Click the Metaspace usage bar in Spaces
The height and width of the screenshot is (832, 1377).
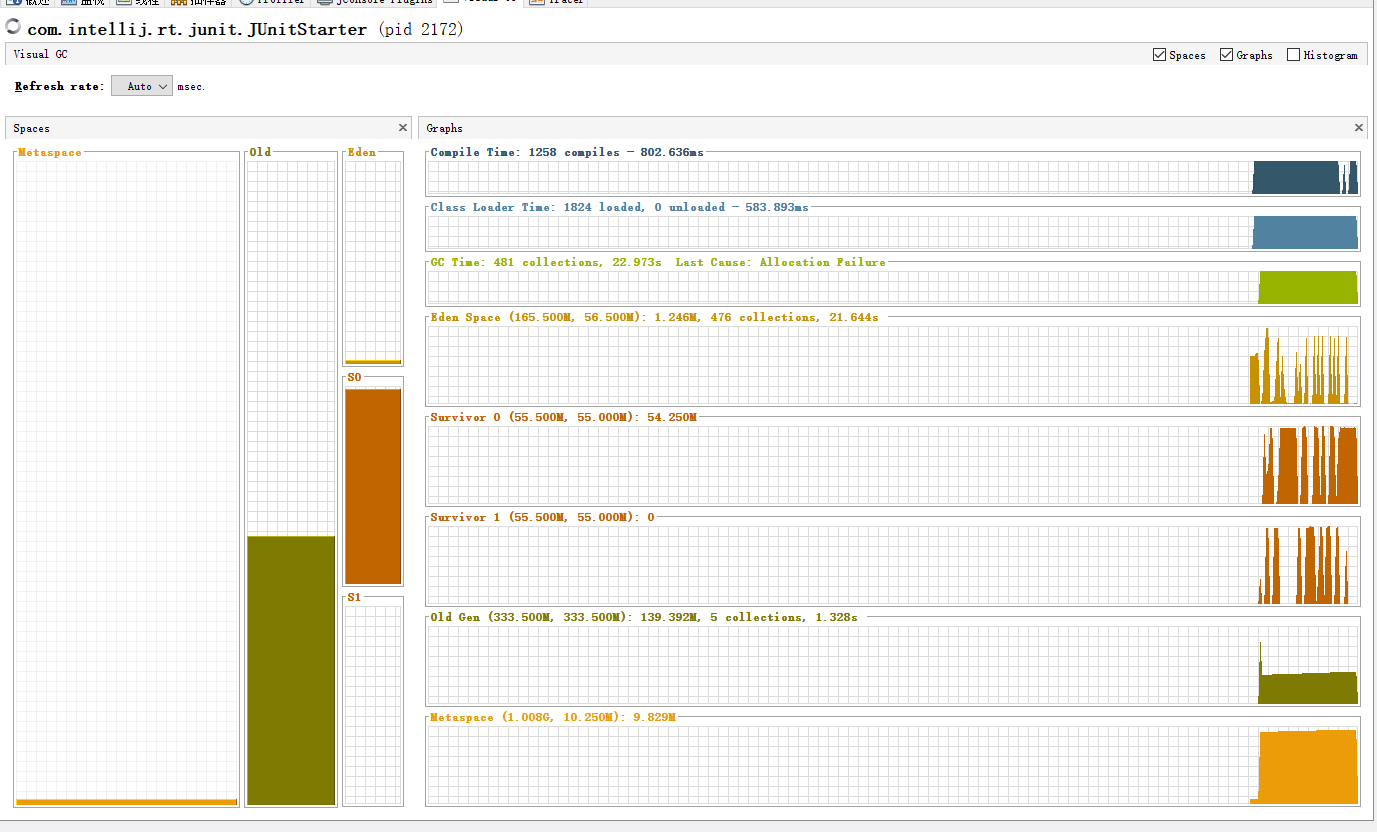[126, 802]
